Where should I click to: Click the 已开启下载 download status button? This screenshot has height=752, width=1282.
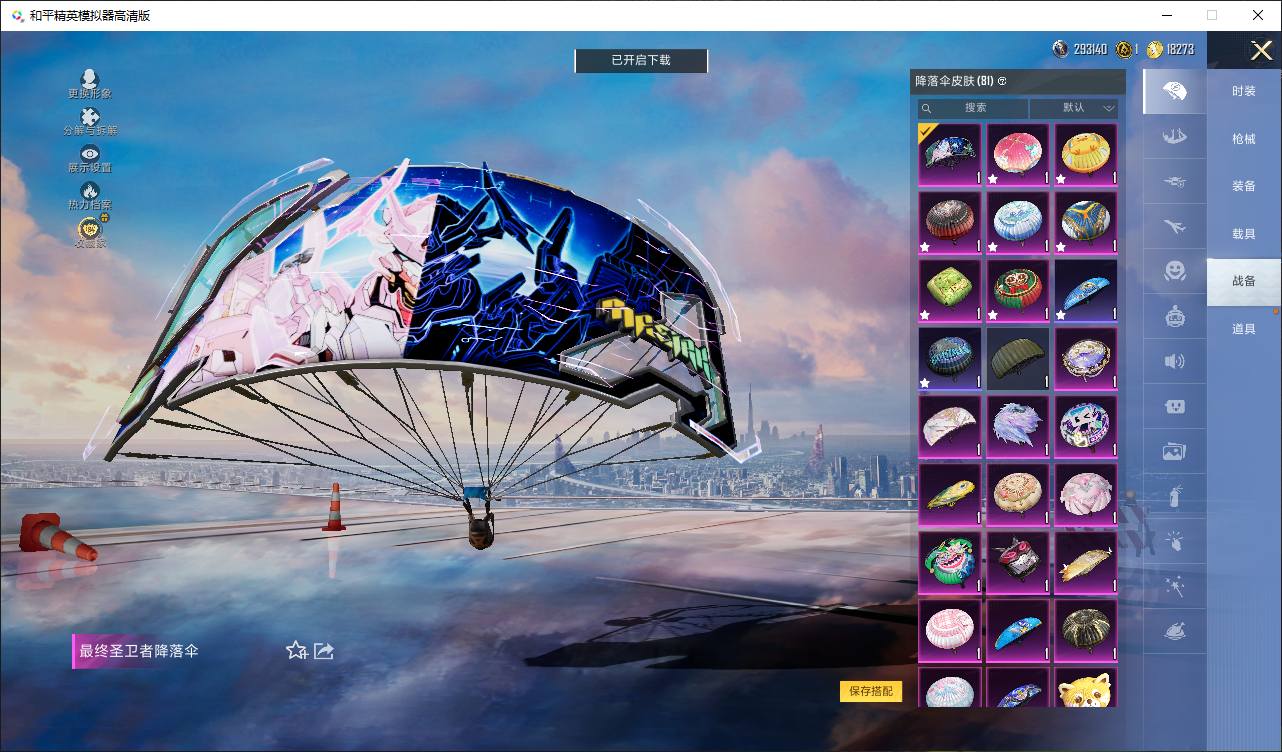pos(641,61)
